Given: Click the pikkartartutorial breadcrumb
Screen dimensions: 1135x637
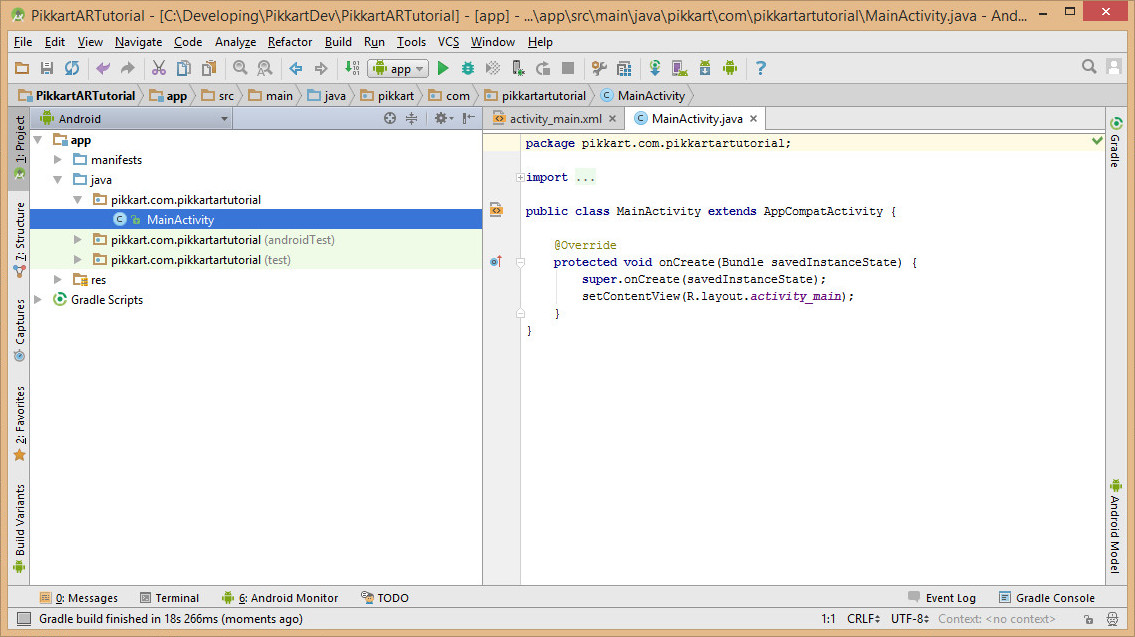Looking at the screenshot, I should pyautogui.click(x=535, y=96).
